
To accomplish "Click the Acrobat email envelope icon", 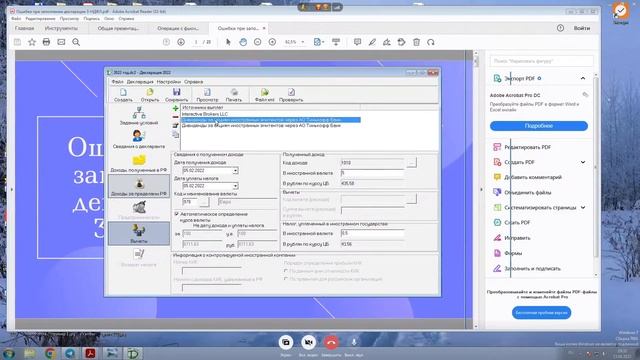I will click(x=61, y=42).
